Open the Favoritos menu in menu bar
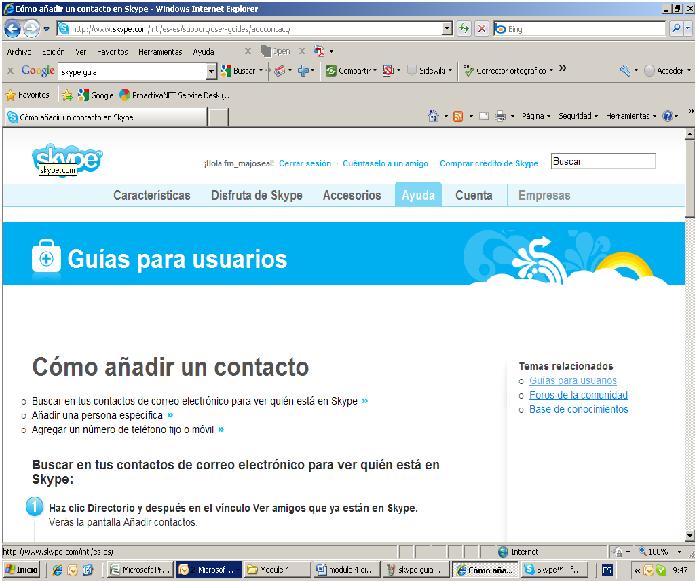The height and width of the screenshot is (581, 695). [113, 52]
